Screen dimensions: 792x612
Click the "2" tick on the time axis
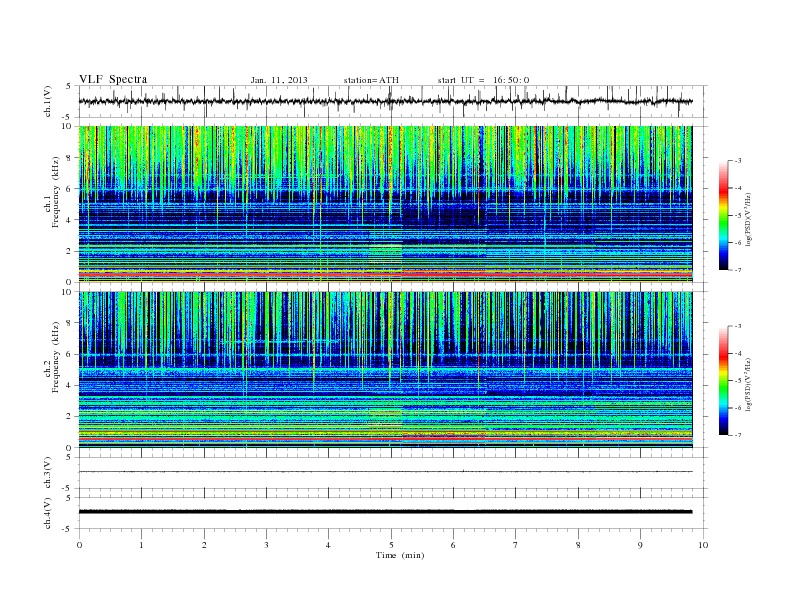204,545
